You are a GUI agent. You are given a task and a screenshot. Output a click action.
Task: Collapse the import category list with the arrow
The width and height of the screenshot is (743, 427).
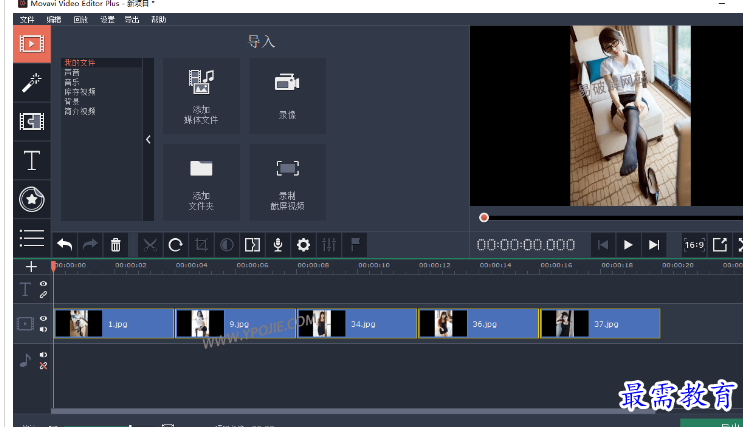[148, 139]
